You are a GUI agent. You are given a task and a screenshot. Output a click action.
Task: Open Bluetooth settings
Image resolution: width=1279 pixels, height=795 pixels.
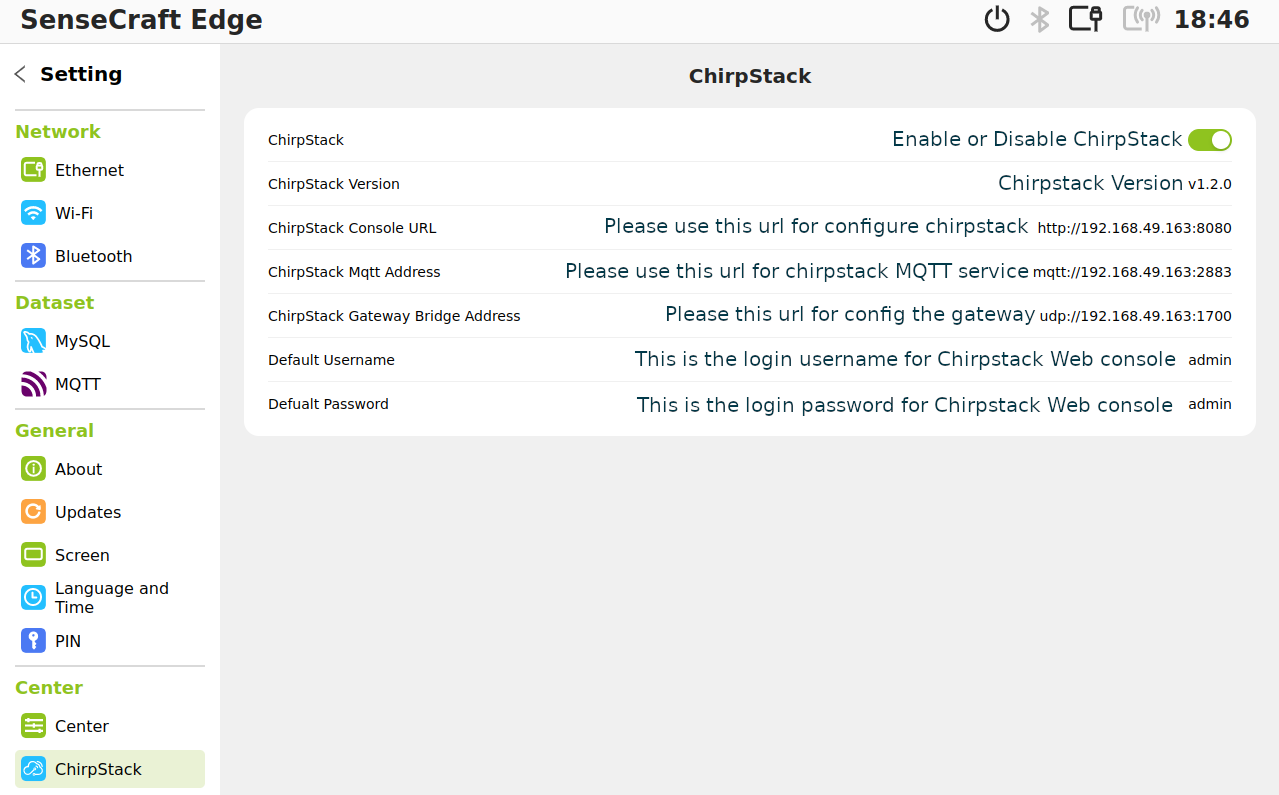110,256
